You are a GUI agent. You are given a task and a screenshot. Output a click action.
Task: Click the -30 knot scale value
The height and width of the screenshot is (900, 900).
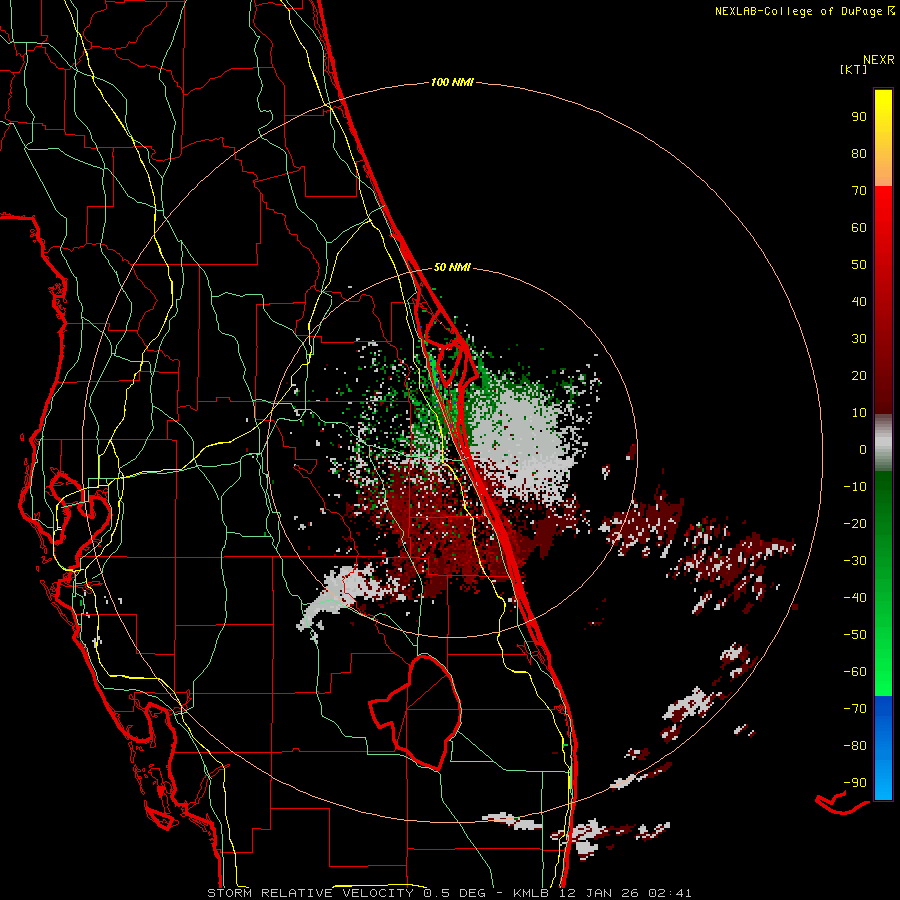tap(855, 561)
